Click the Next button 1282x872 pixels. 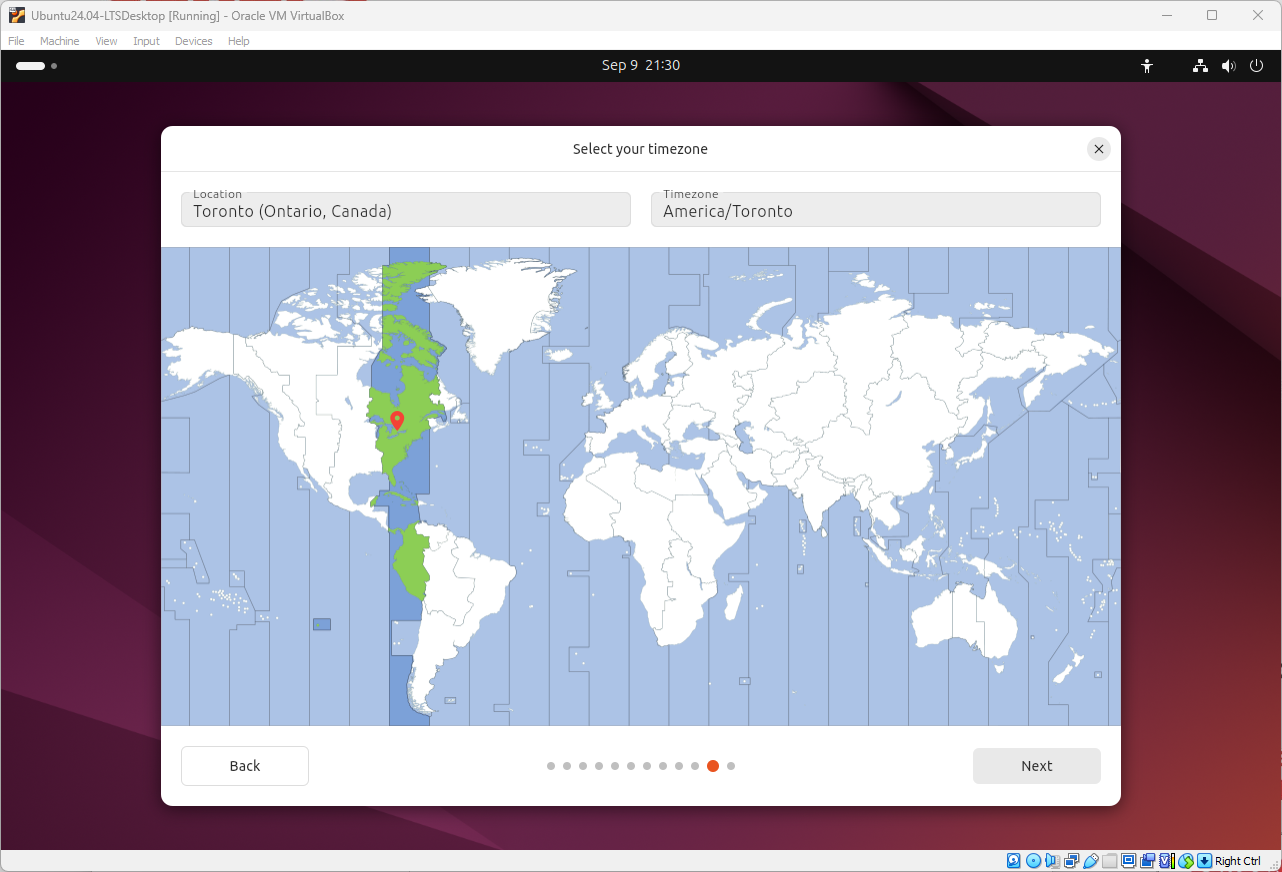1036,766
